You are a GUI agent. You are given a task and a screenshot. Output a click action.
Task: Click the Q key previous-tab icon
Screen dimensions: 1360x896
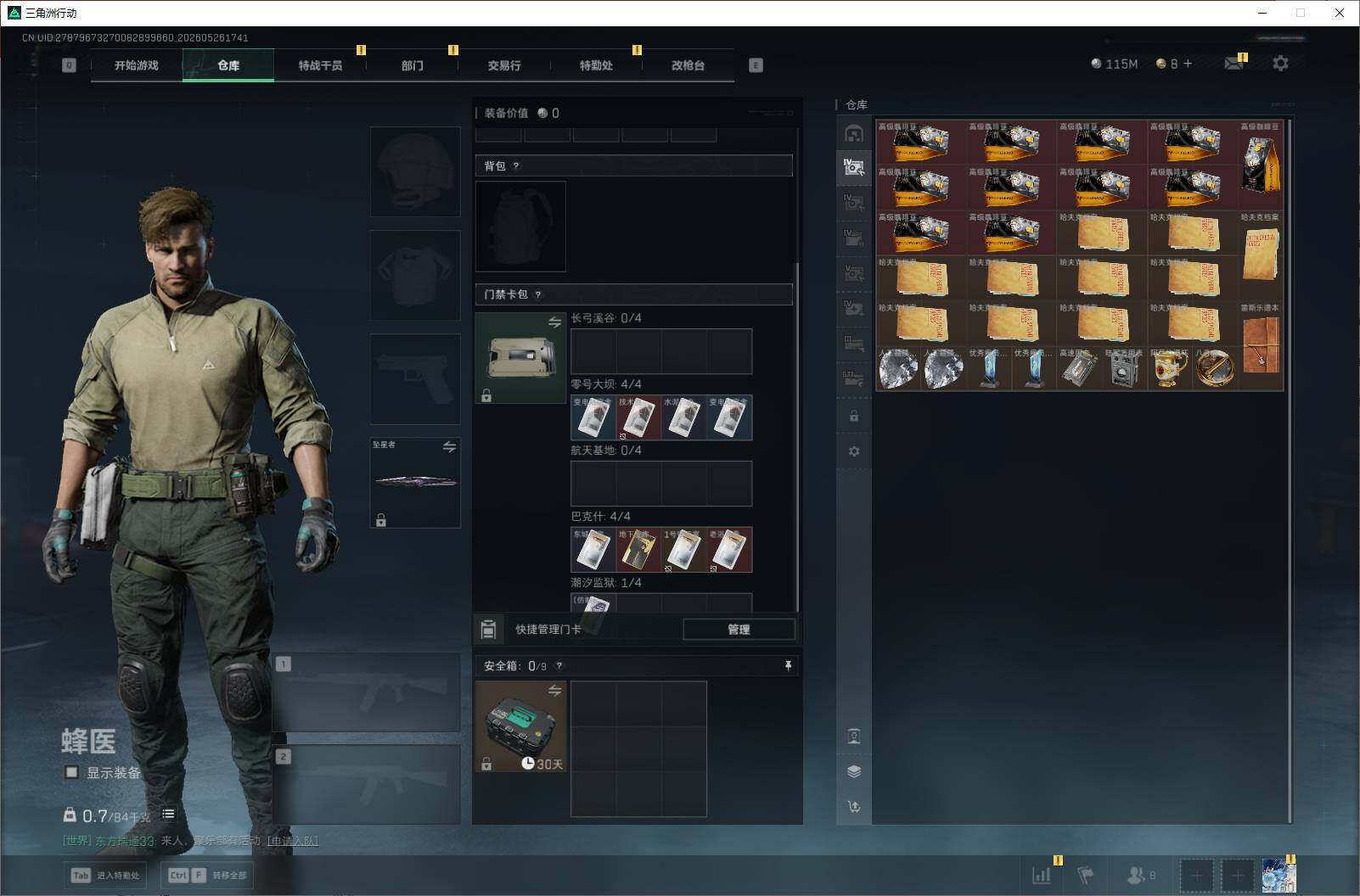[x=69, y=65]
